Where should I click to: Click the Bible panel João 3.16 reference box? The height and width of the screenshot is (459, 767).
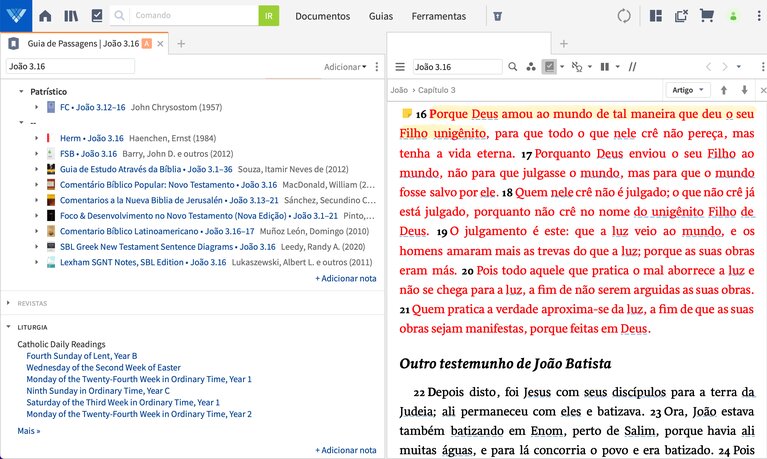point(457,67)
